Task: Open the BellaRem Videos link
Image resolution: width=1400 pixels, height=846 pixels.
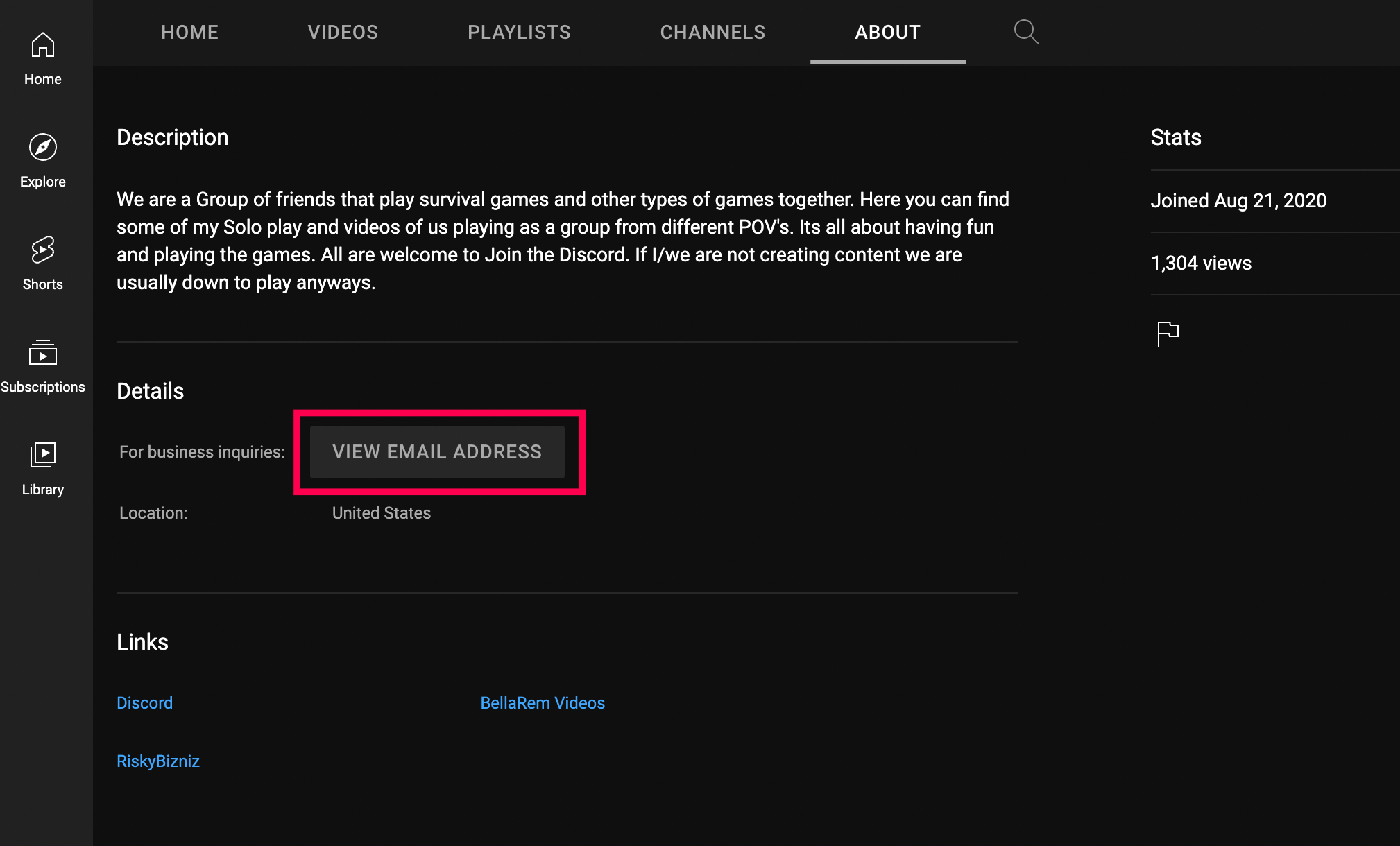Action: 543,702
